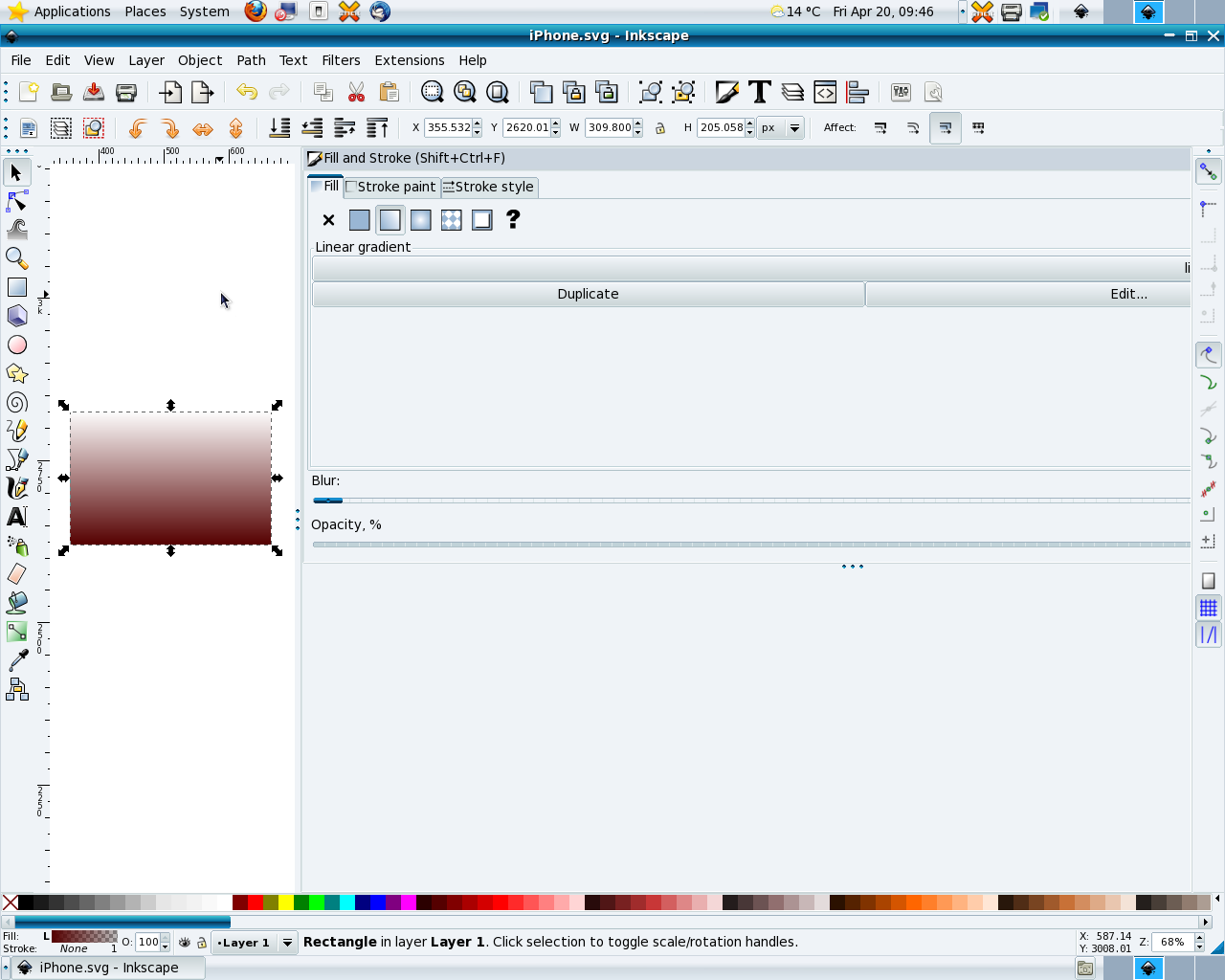The height and width of the screenshot is (980, 1225).
Task: Open the Text and Font dialog icon
Action: pyautogui.click(x=760, y=92)
